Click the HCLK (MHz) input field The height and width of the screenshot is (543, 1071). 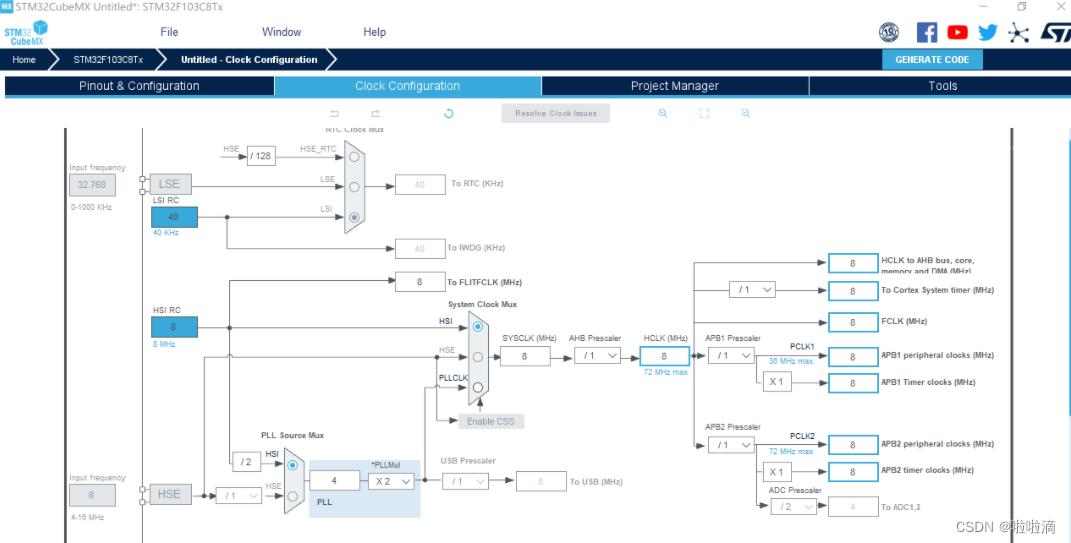pos(664,356)
